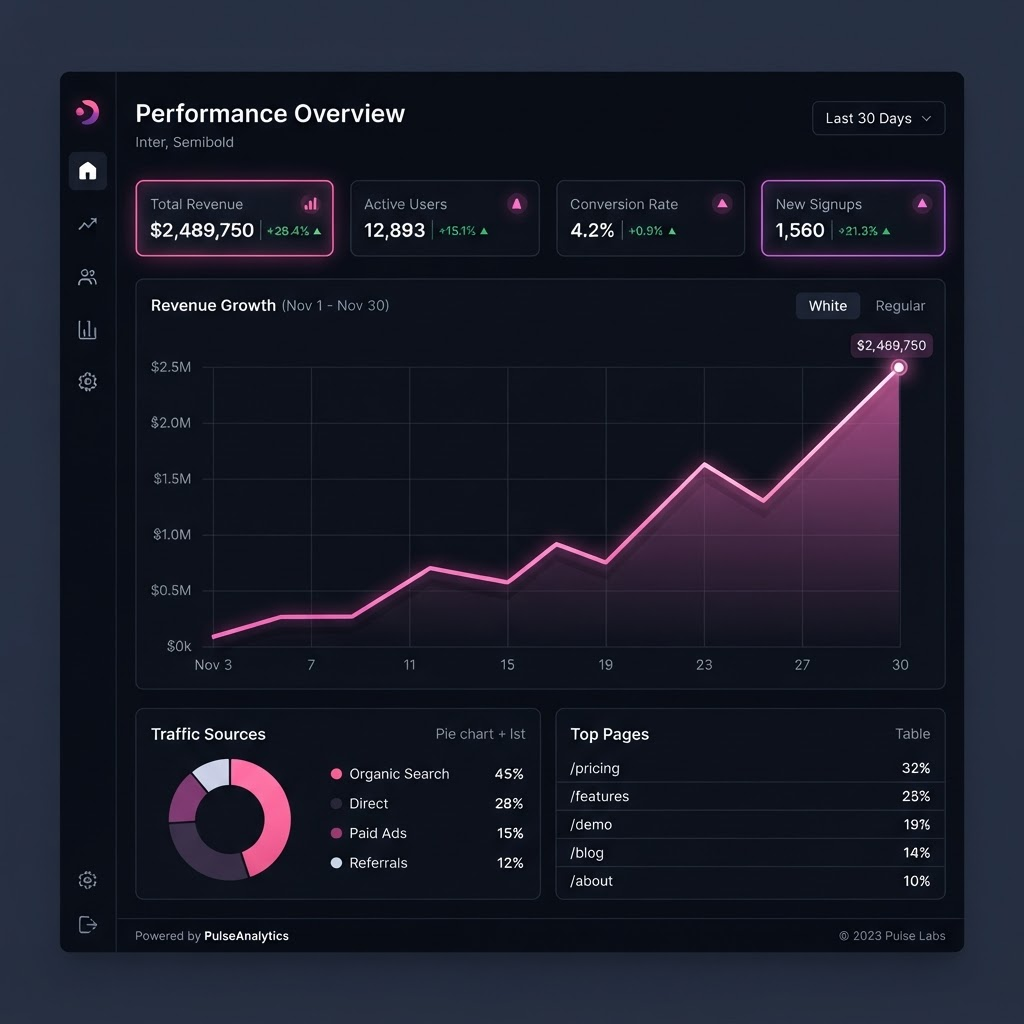Click the Referrals legend label

tap(378, 863)
